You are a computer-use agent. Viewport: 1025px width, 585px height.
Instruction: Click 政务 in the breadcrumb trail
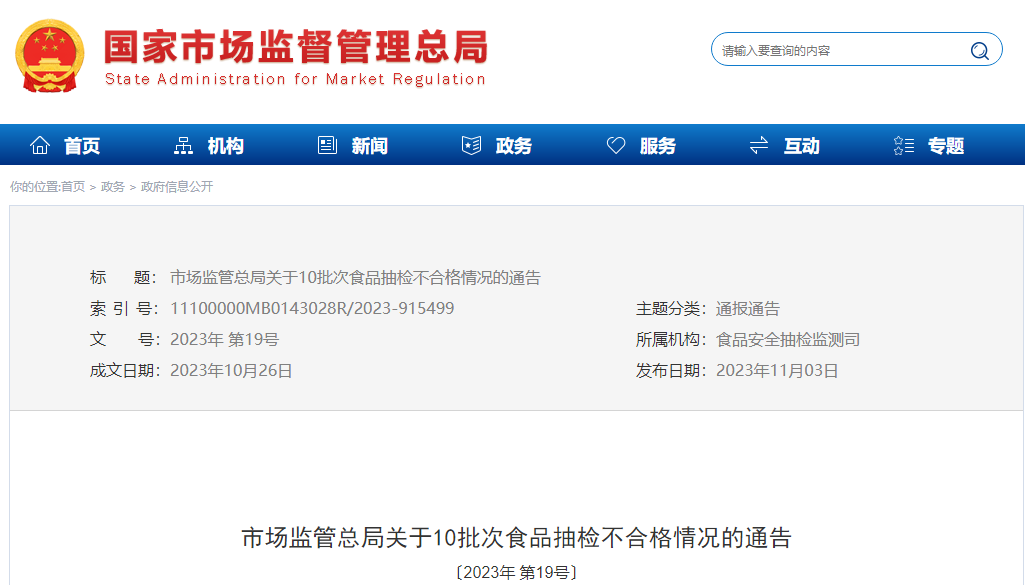(x=113, y=187)
